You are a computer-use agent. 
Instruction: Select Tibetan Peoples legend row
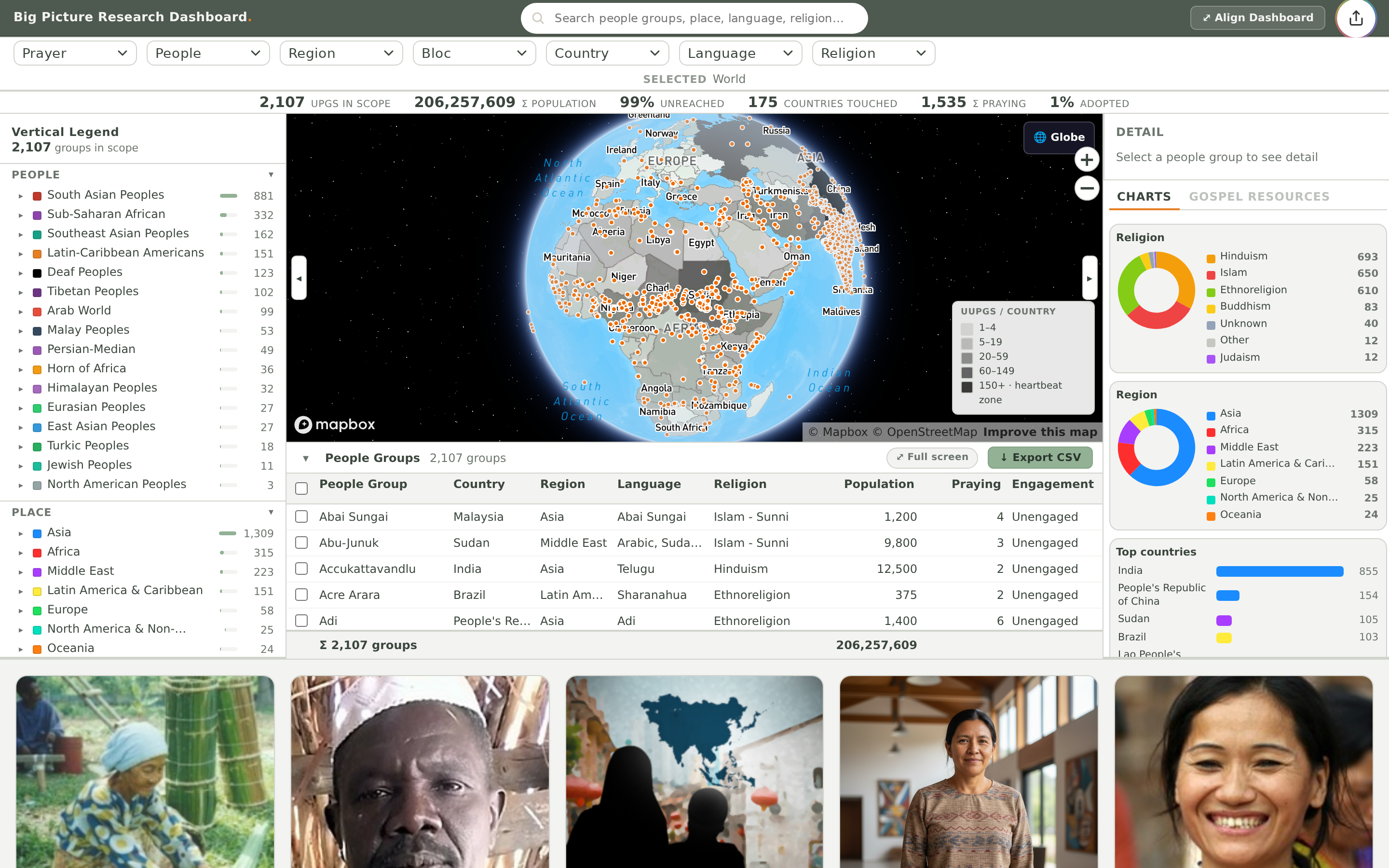point(143,292)
